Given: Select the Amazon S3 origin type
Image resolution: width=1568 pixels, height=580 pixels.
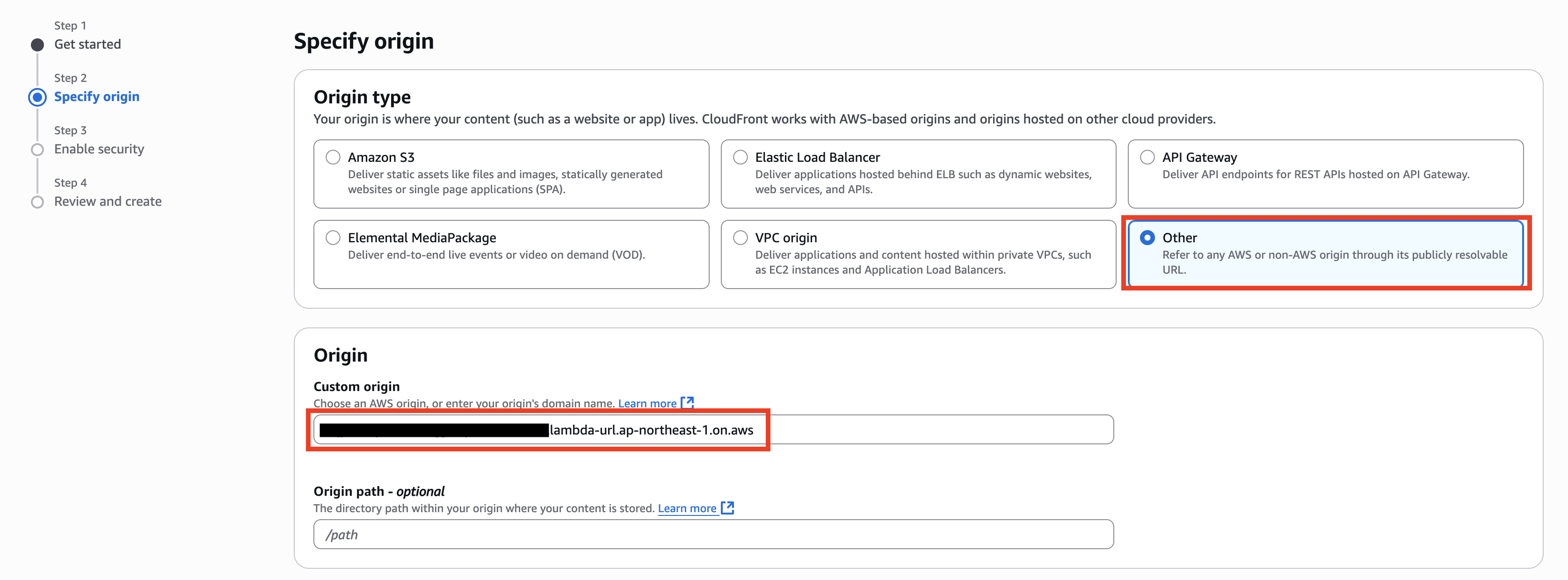Looking at the screenshot, I should tap(333, 157).
